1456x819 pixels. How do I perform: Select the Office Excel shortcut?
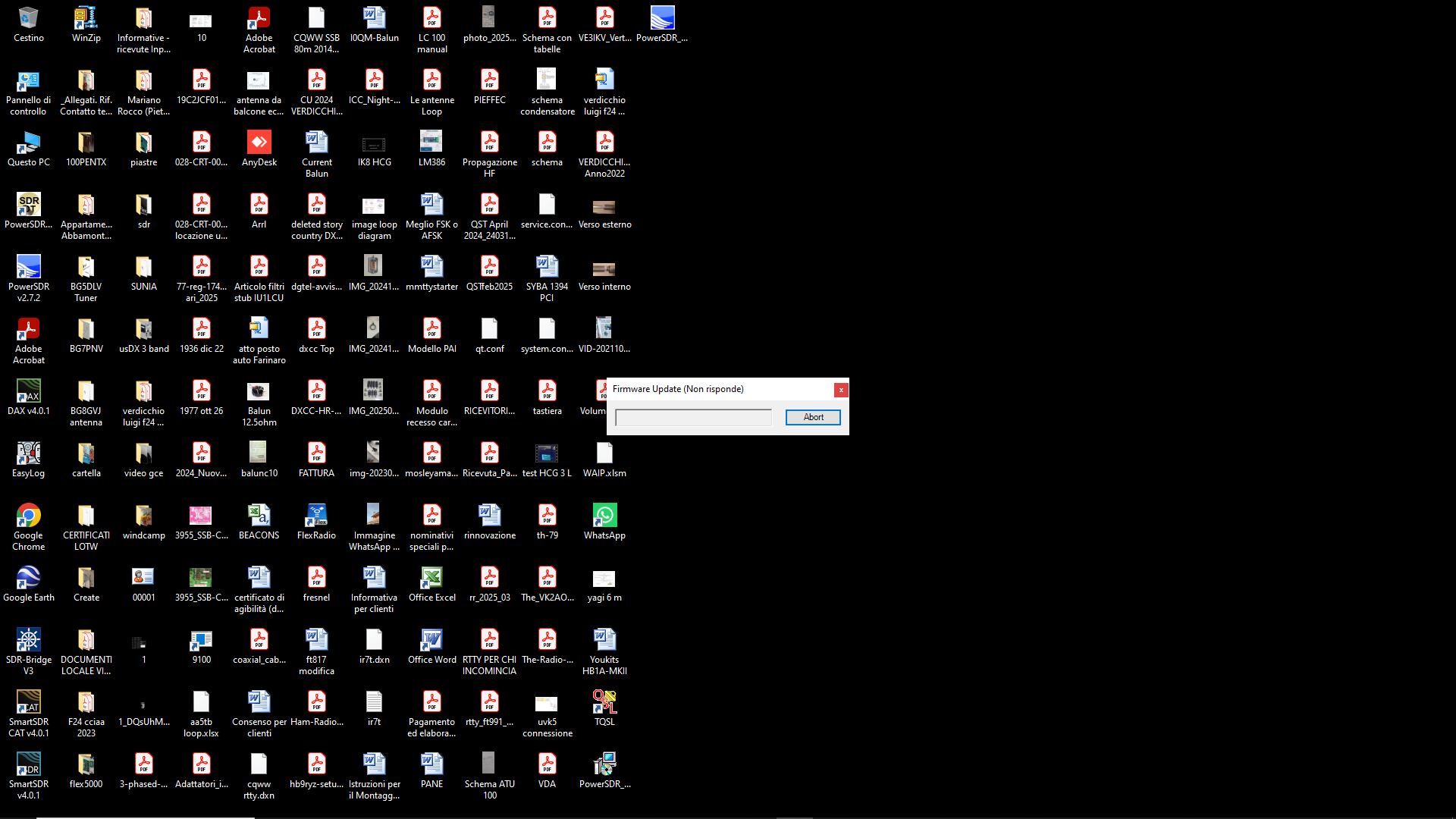click(x=431, y=585)
